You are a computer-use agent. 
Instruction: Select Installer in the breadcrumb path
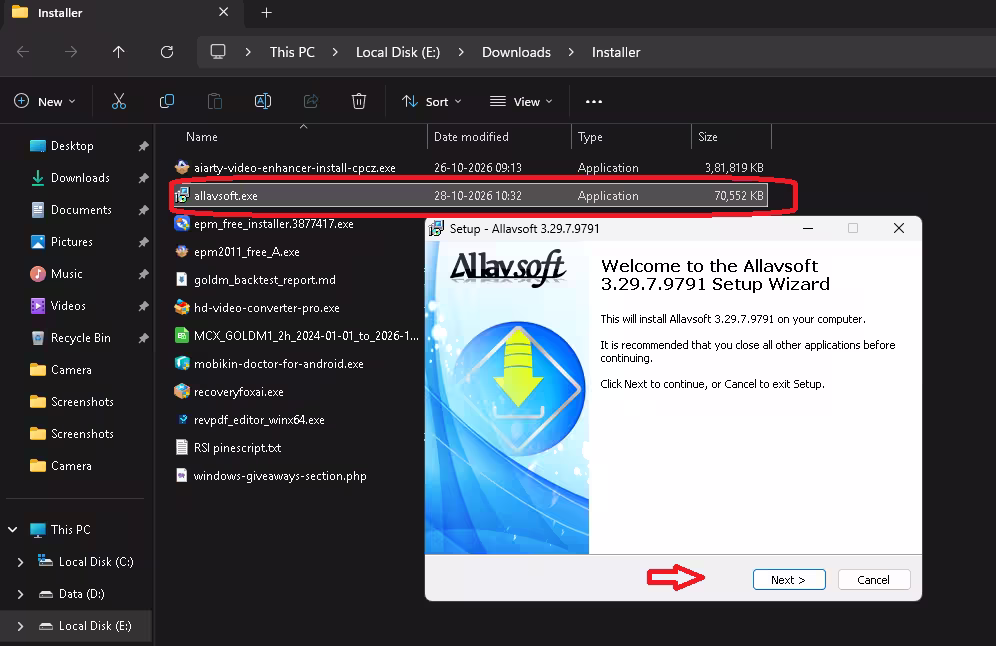coord(616,53)
